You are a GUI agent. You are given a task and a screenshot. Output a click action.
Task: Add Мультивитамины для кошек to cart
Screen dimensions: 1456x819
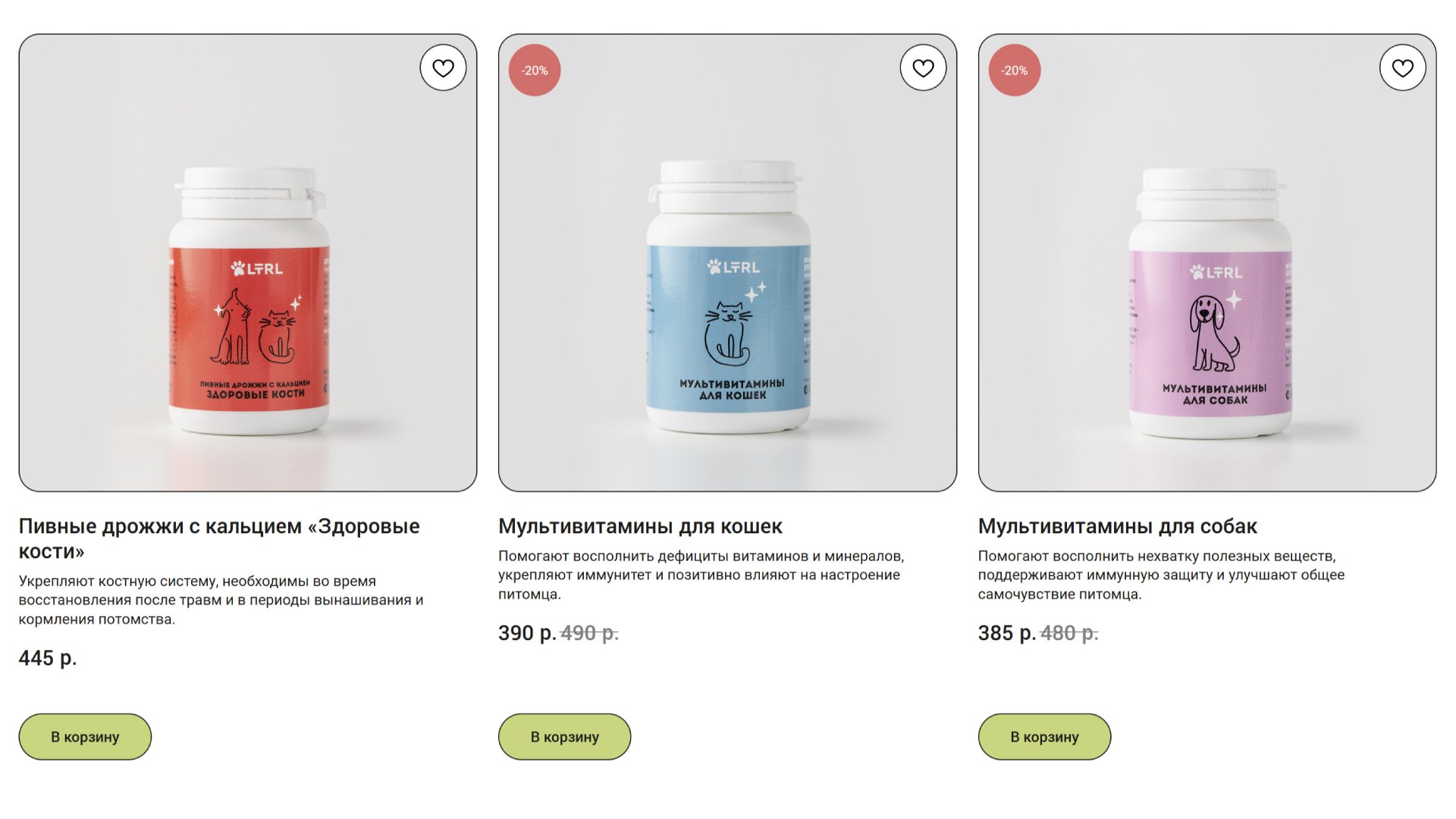564,736
